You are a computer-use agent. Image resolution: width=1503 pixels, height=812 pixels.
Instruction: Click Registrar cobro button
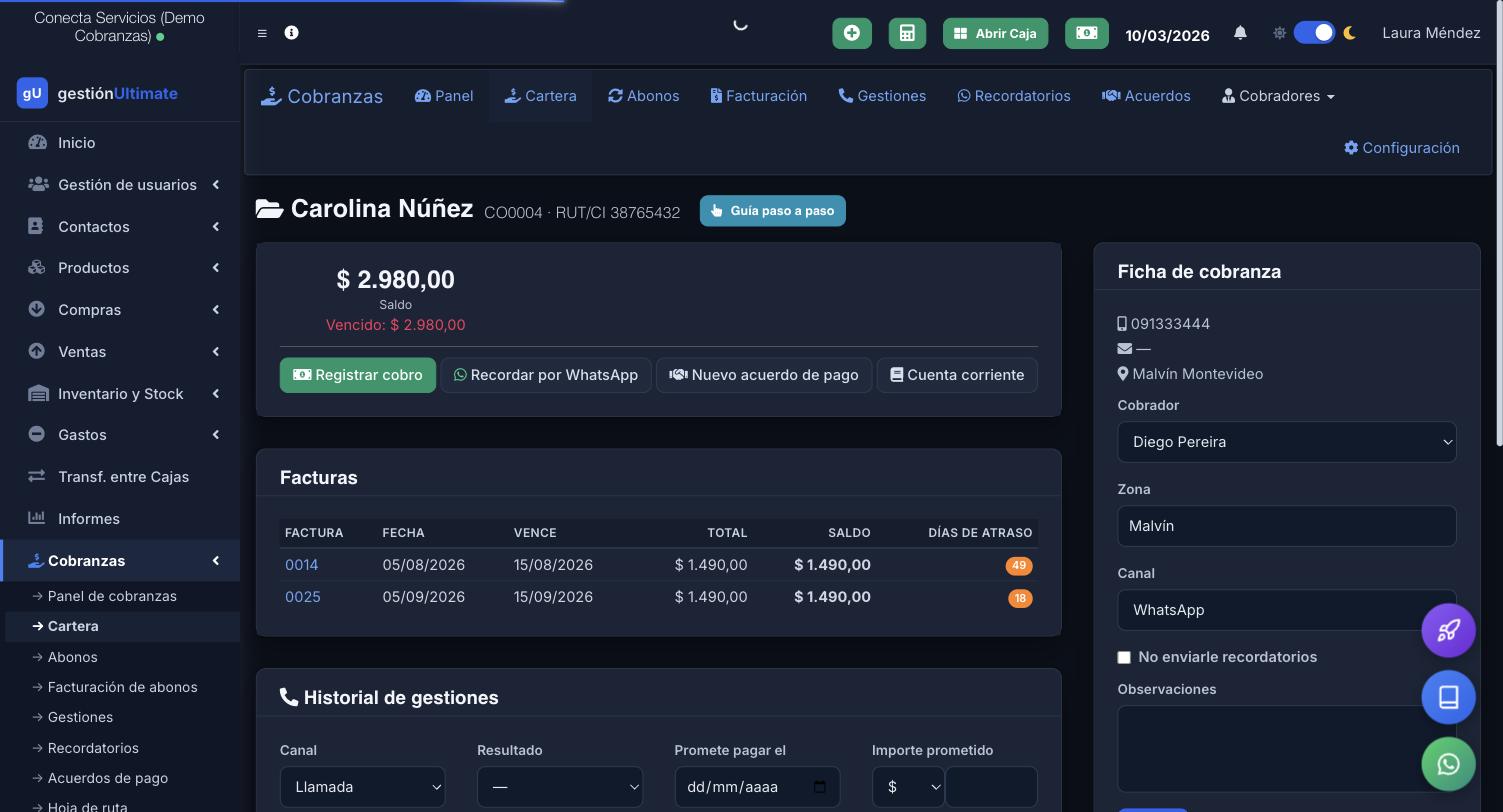click(x=358, y=375)
